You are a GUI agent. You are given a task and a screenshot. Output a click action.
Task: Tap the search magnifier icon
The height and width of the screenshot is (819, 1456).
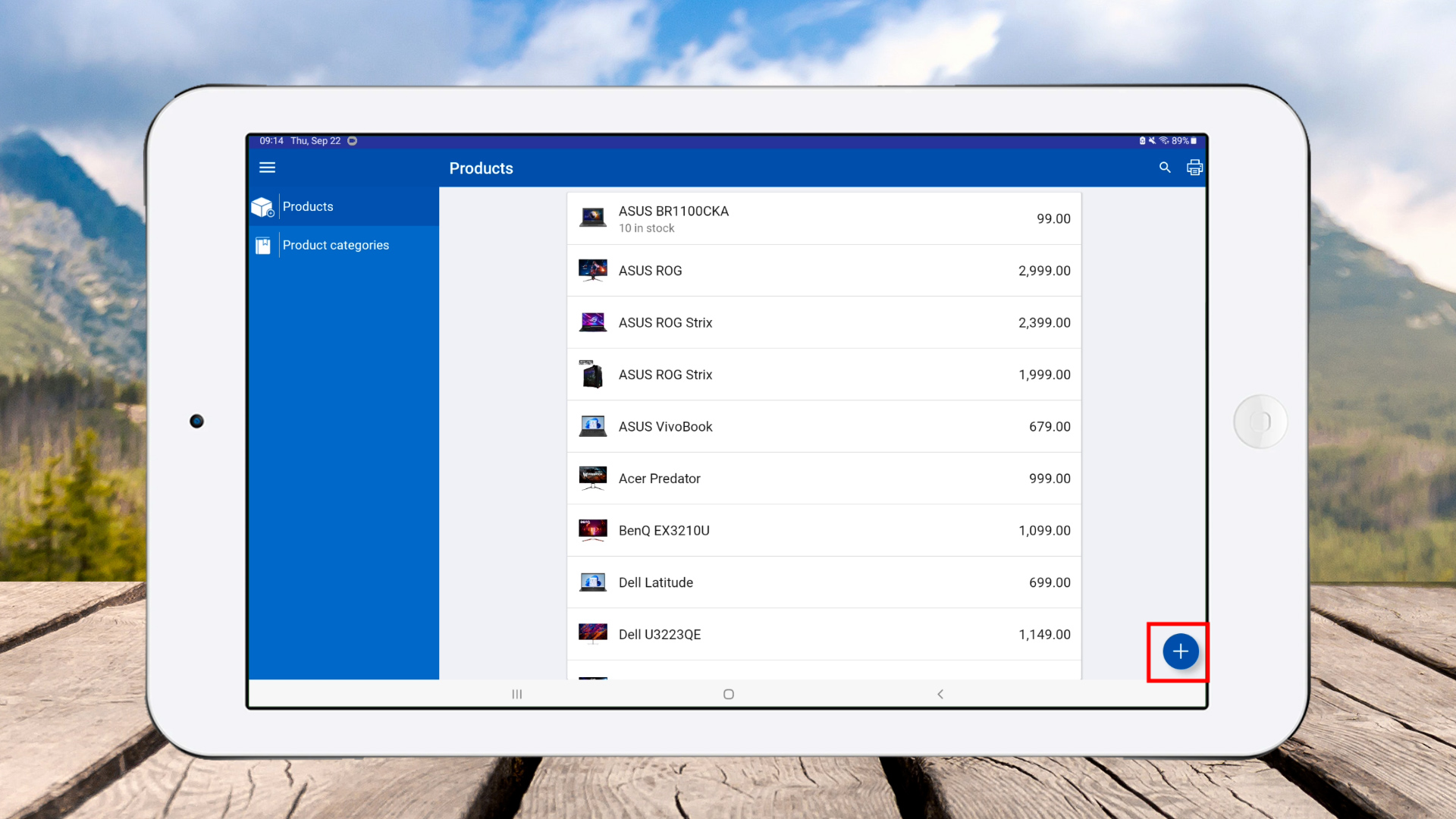pyautogui.click(x=1165, y=168)
